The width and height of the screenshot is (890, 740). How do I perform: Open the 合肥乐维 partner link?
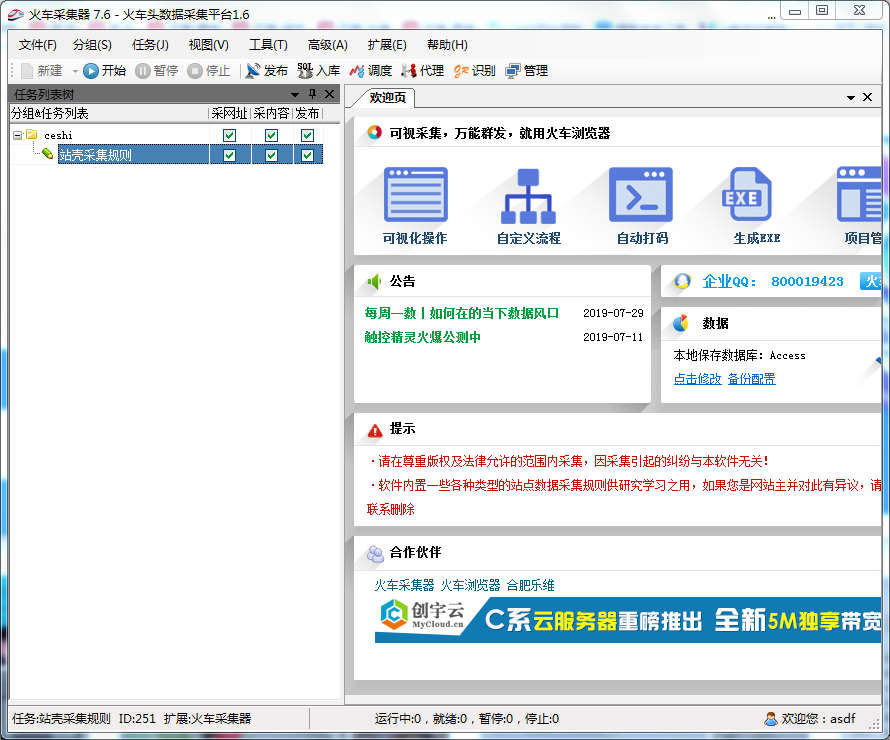[x=530, y=585]
